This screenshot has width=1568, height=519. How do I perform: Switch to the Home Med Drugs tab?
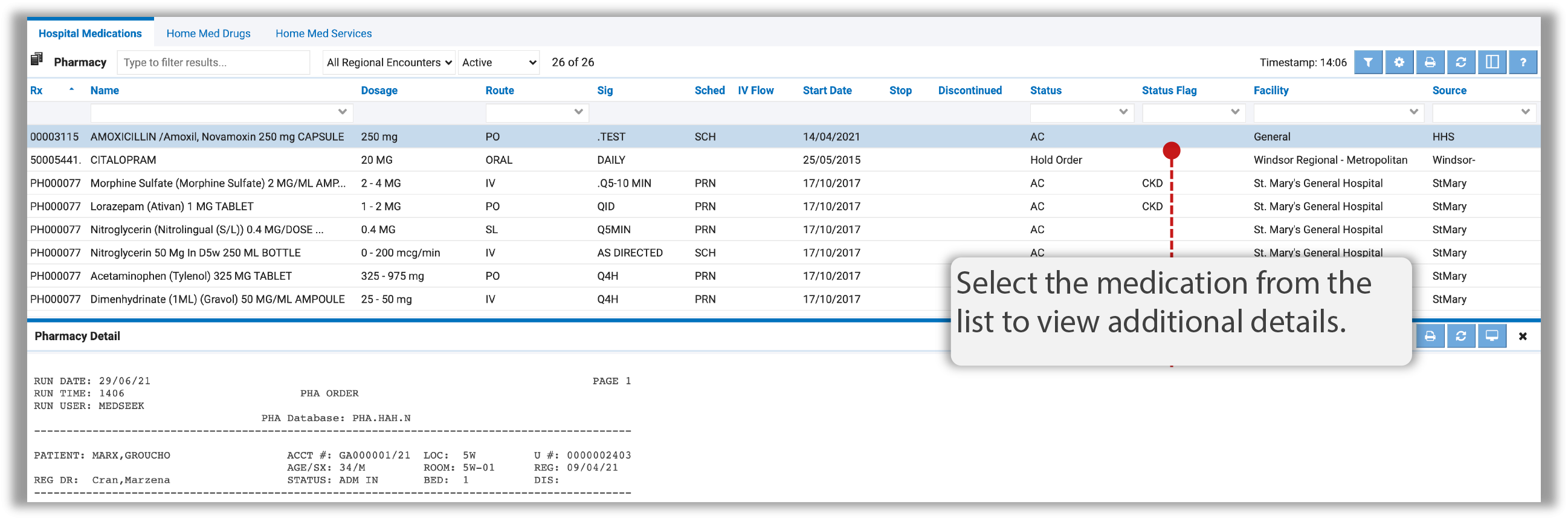[x=208, y=33]
